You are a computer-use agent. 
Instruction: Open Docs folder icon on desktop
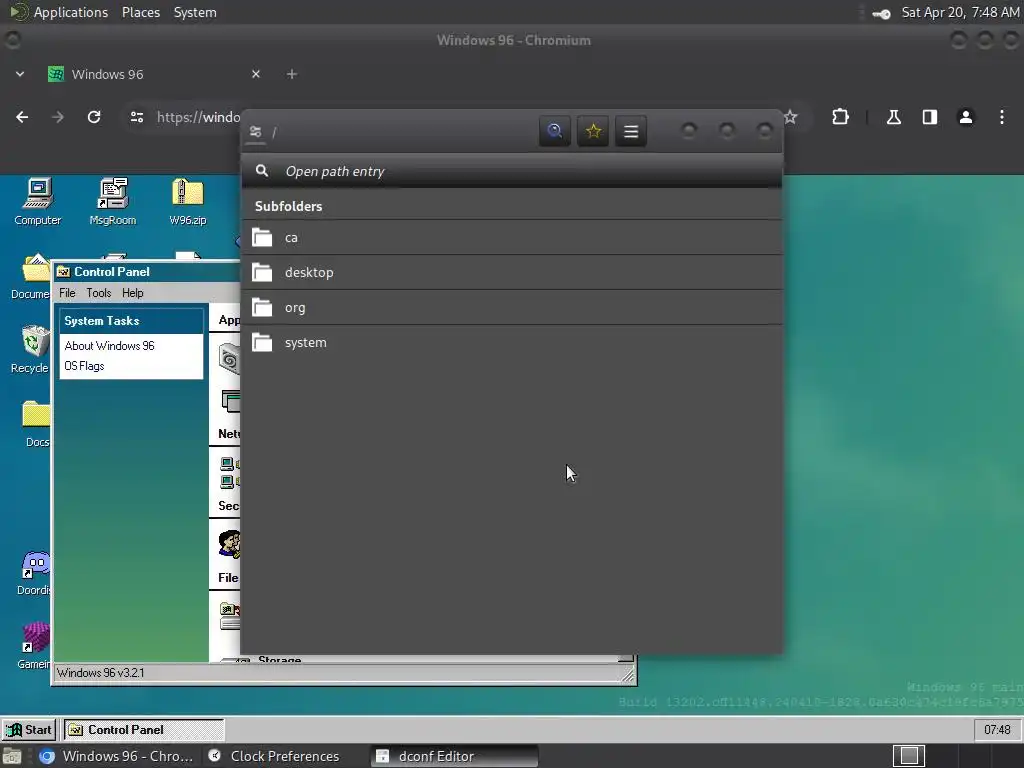[36, 423]
